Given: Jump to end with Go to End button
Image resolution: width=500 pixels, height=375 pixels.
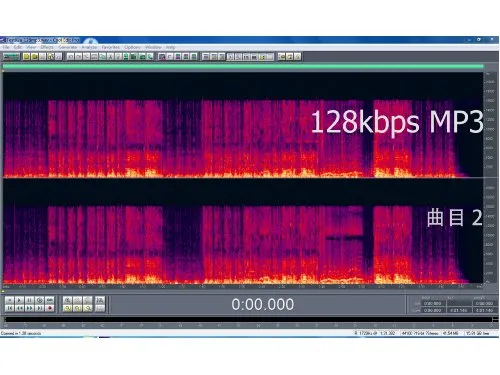Looking at the screenshot, I should tap(39, 308).
